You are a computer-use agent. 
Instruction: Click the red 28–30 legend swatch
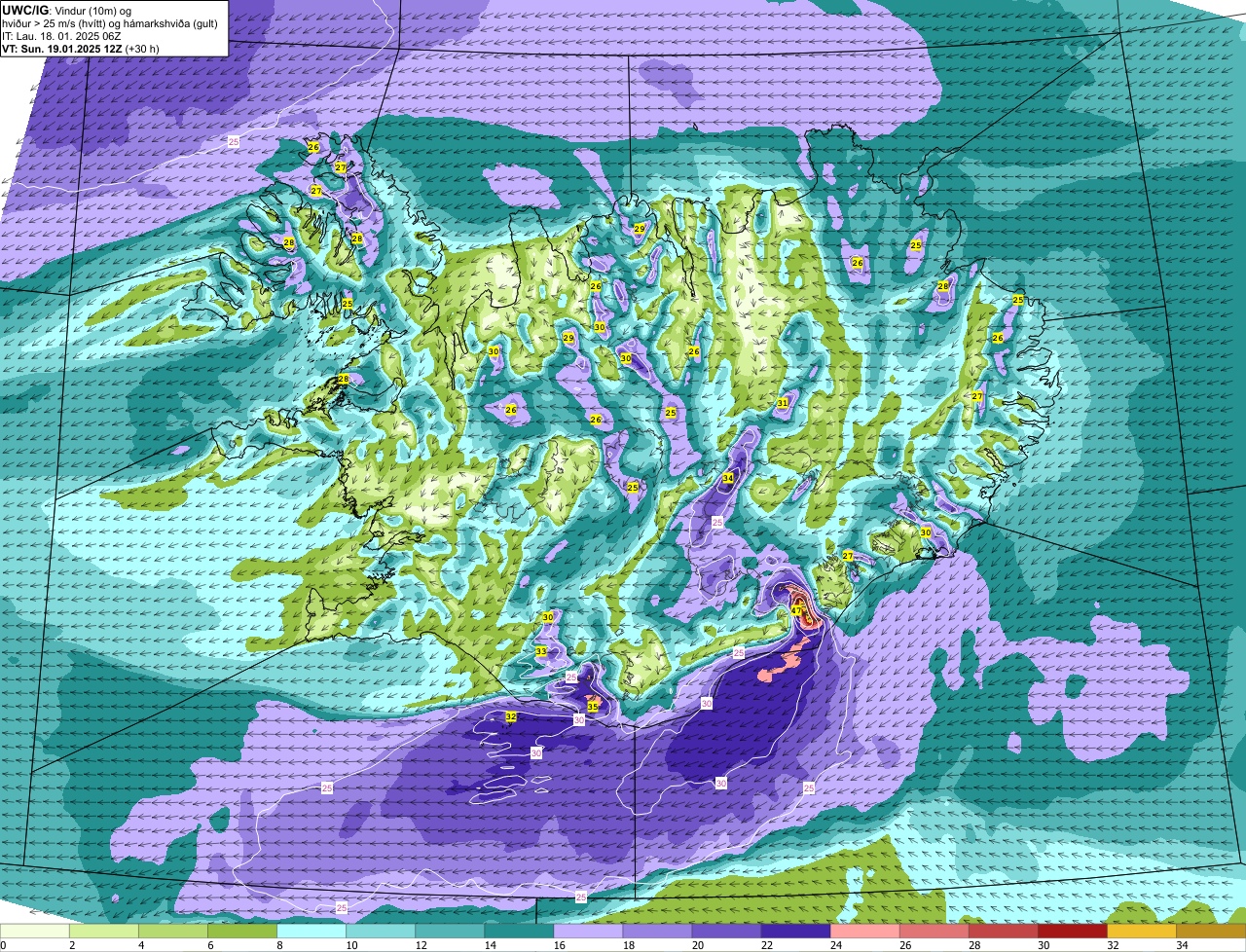click(1004, 931)
